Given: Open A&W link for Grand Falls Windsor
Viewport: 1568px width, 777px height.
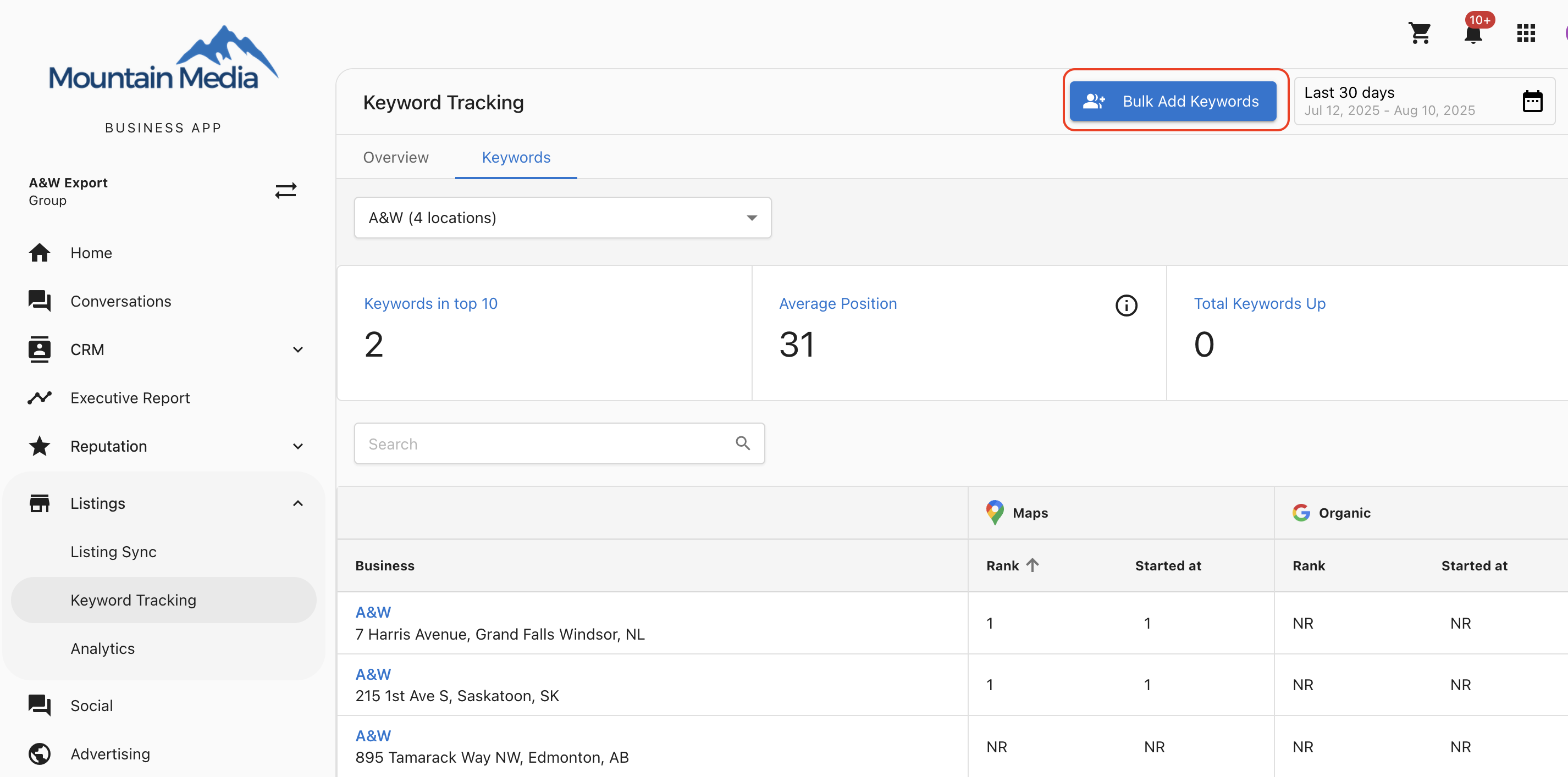Looking at the screenshot, I should click(373, 612).
